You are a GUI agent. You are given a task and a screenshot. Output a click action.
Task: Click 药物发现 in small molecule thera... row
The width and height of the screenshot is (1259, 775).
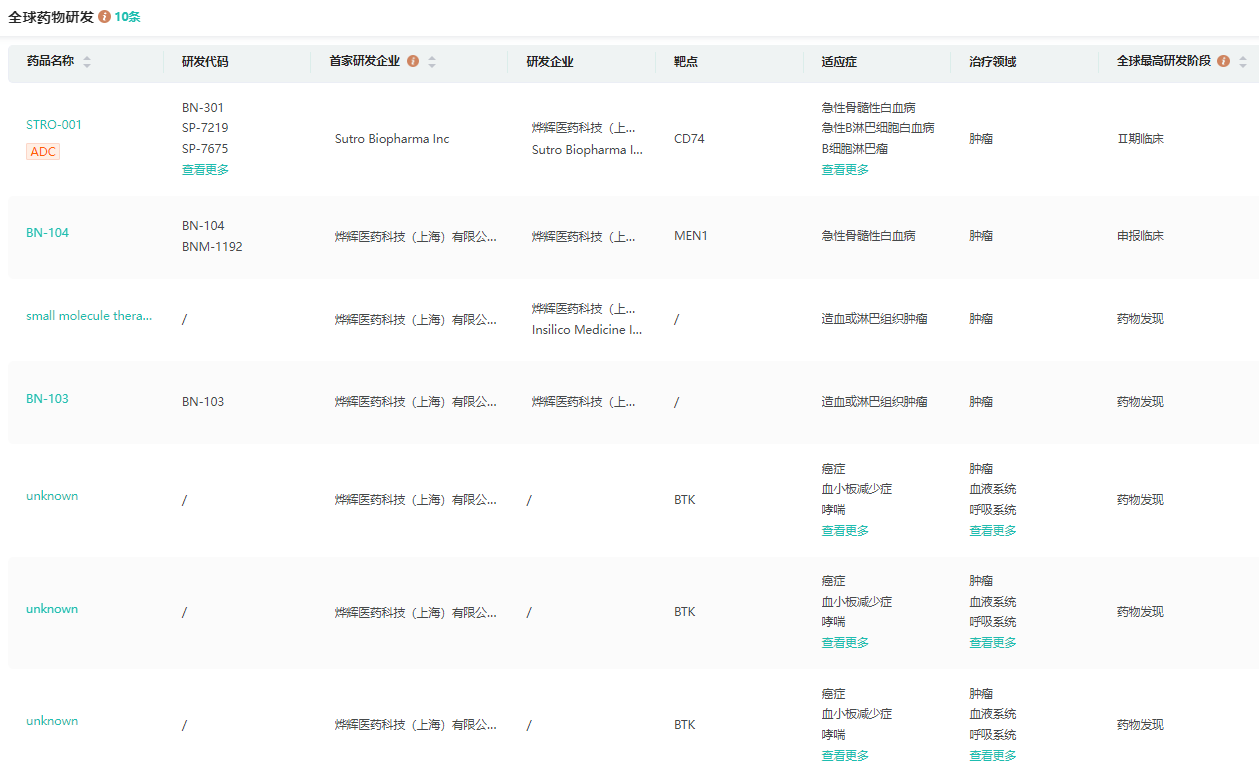(1140, 319)
